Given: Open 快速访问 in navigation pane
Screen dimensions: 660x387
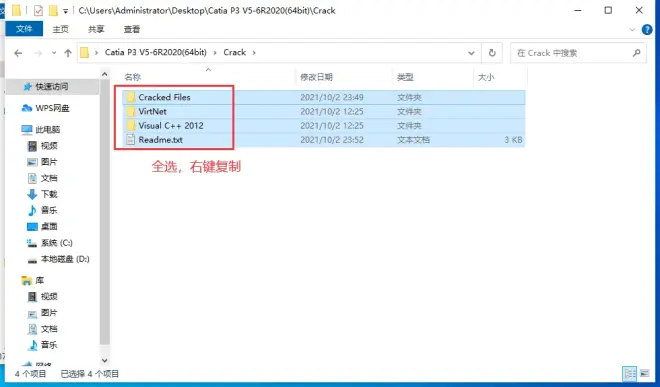Looking at the screenshot, I should coord(52,86).
